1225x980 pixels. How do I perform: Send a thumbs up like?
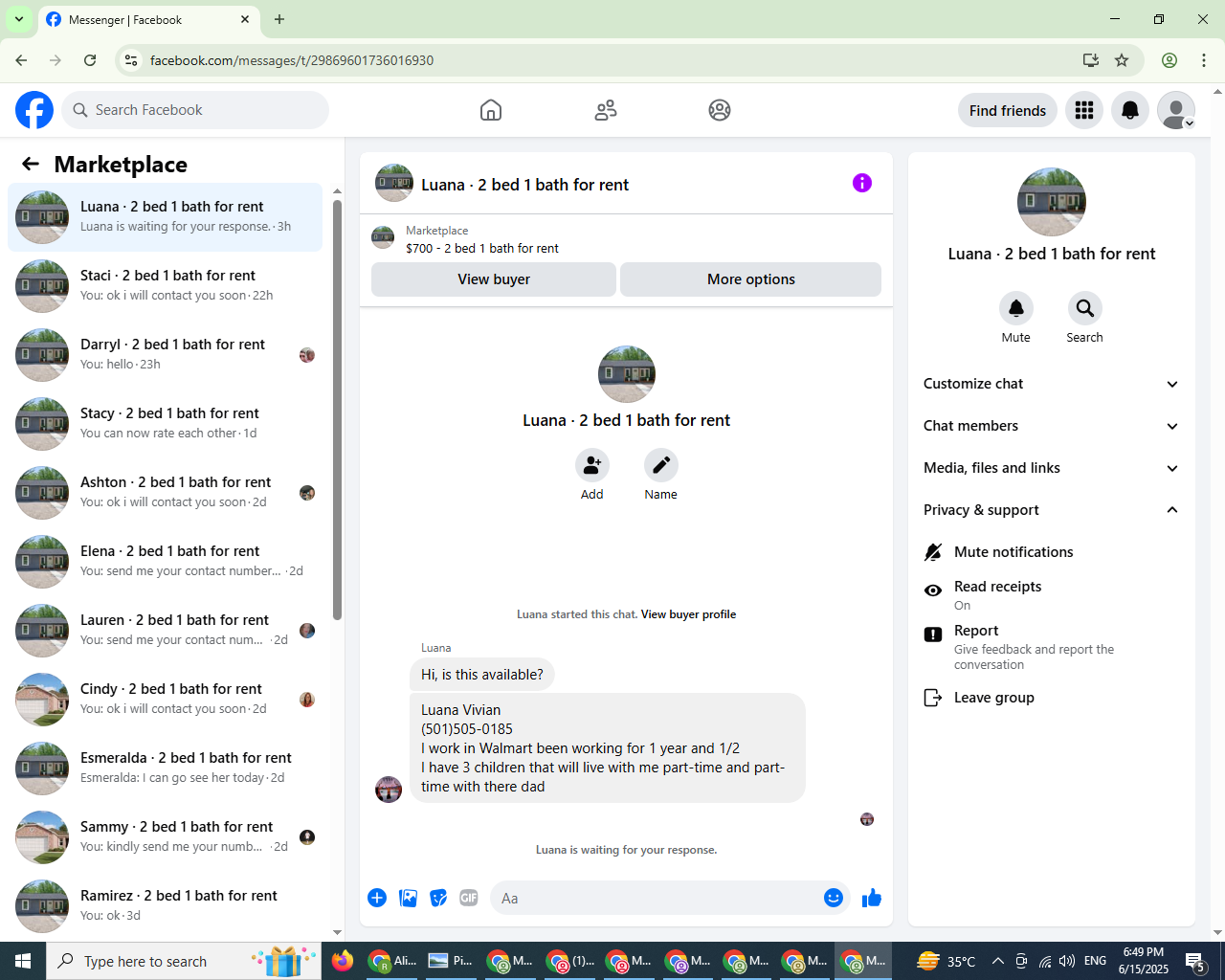tap(872, 898)
